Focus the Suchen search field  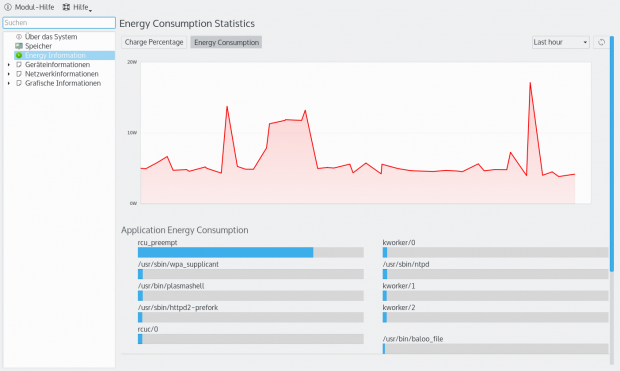click(59, 23)
